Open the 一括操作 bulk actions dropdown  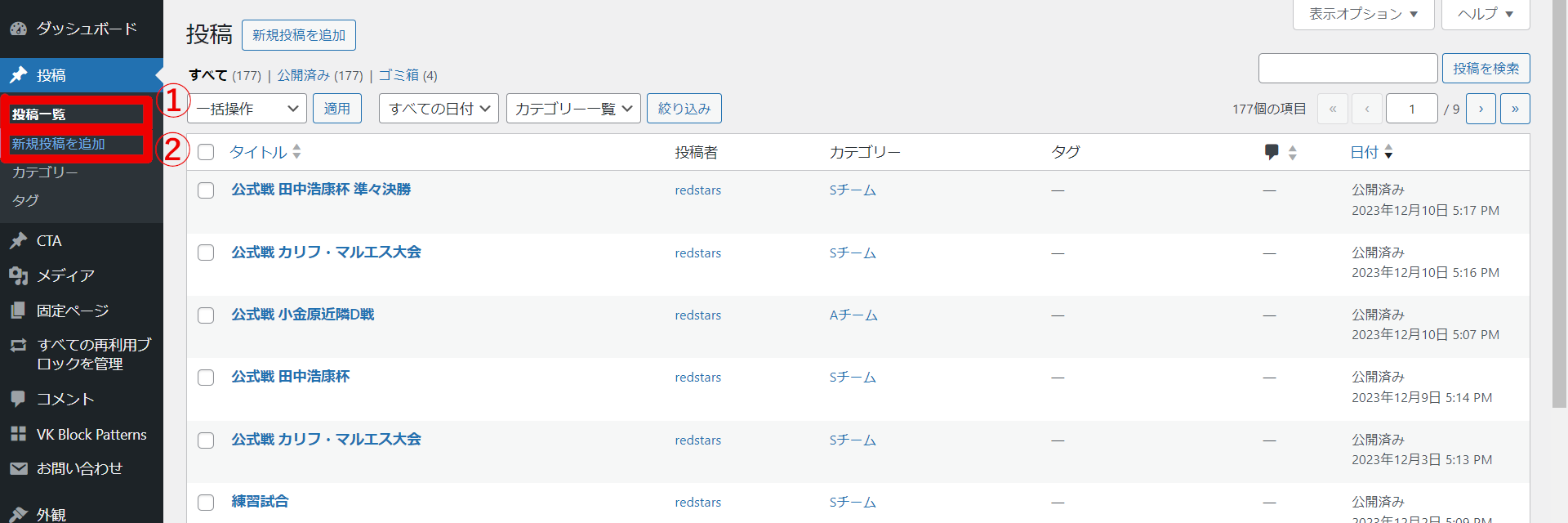pyautogui.click(x=247, y=109)
